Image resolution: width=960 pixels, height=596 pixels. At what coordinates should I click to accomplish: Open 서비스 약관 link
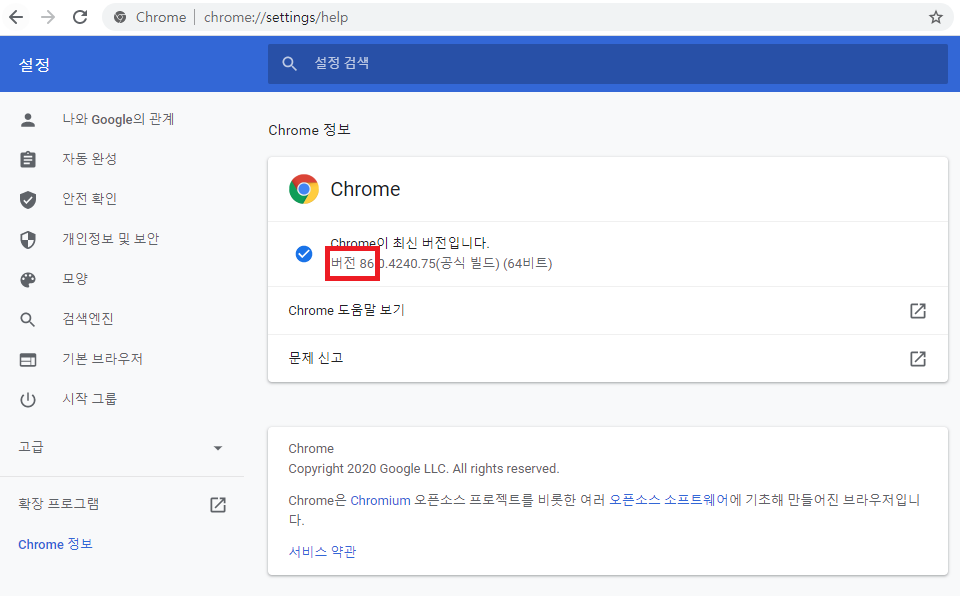point(322,551)
